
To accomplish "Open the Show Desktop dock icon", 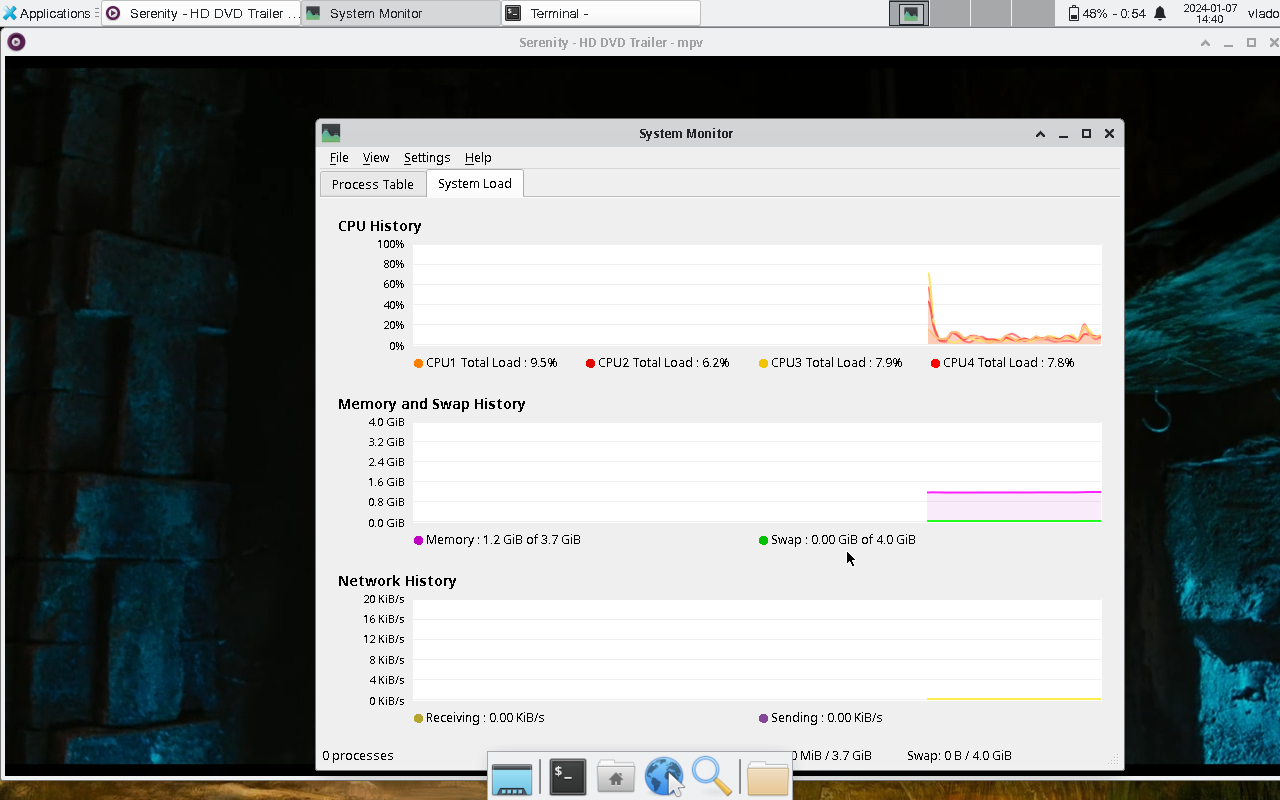I will pos(512,777).
